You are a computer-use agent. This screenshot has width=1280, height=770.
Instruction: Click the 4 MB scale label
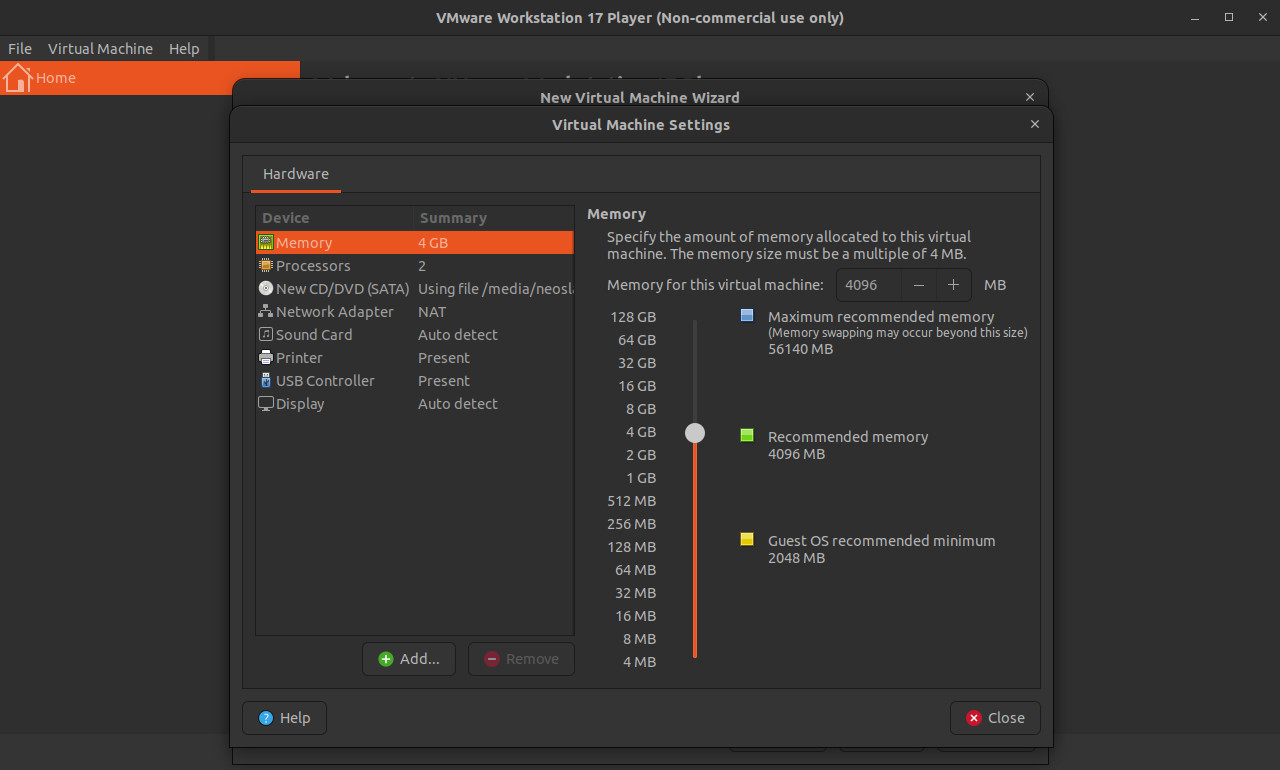point(640,662)
